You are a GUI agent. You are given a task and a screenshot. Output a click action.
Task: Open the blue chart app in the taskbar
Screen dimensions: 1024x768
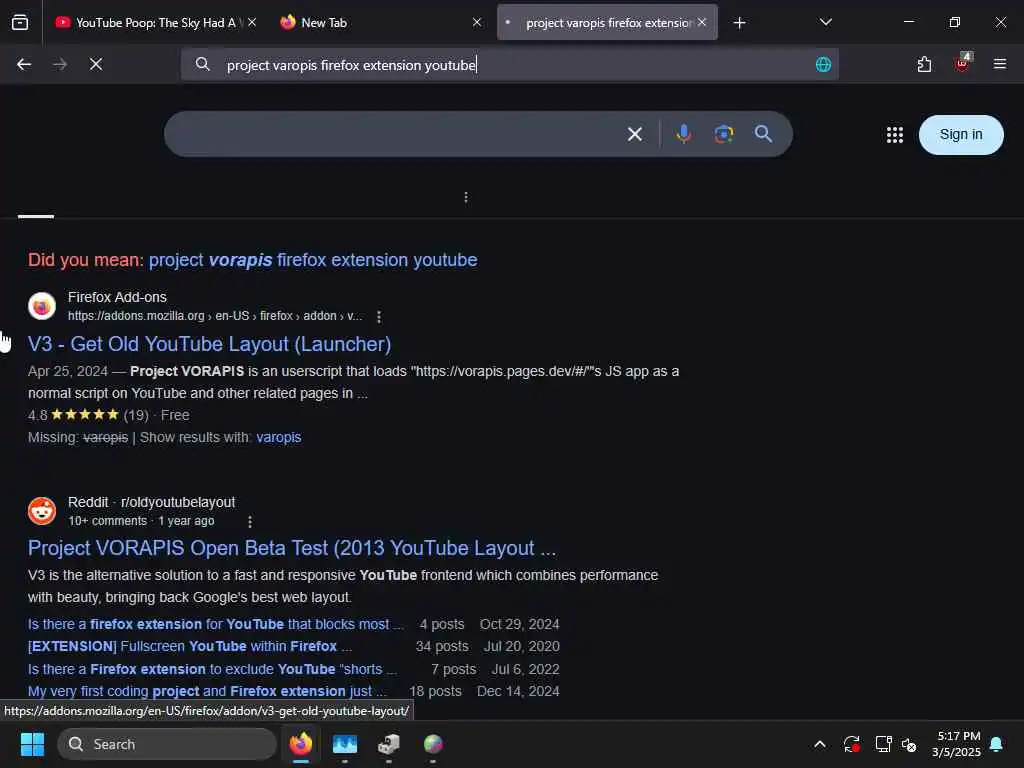click(x=345, y=744)
